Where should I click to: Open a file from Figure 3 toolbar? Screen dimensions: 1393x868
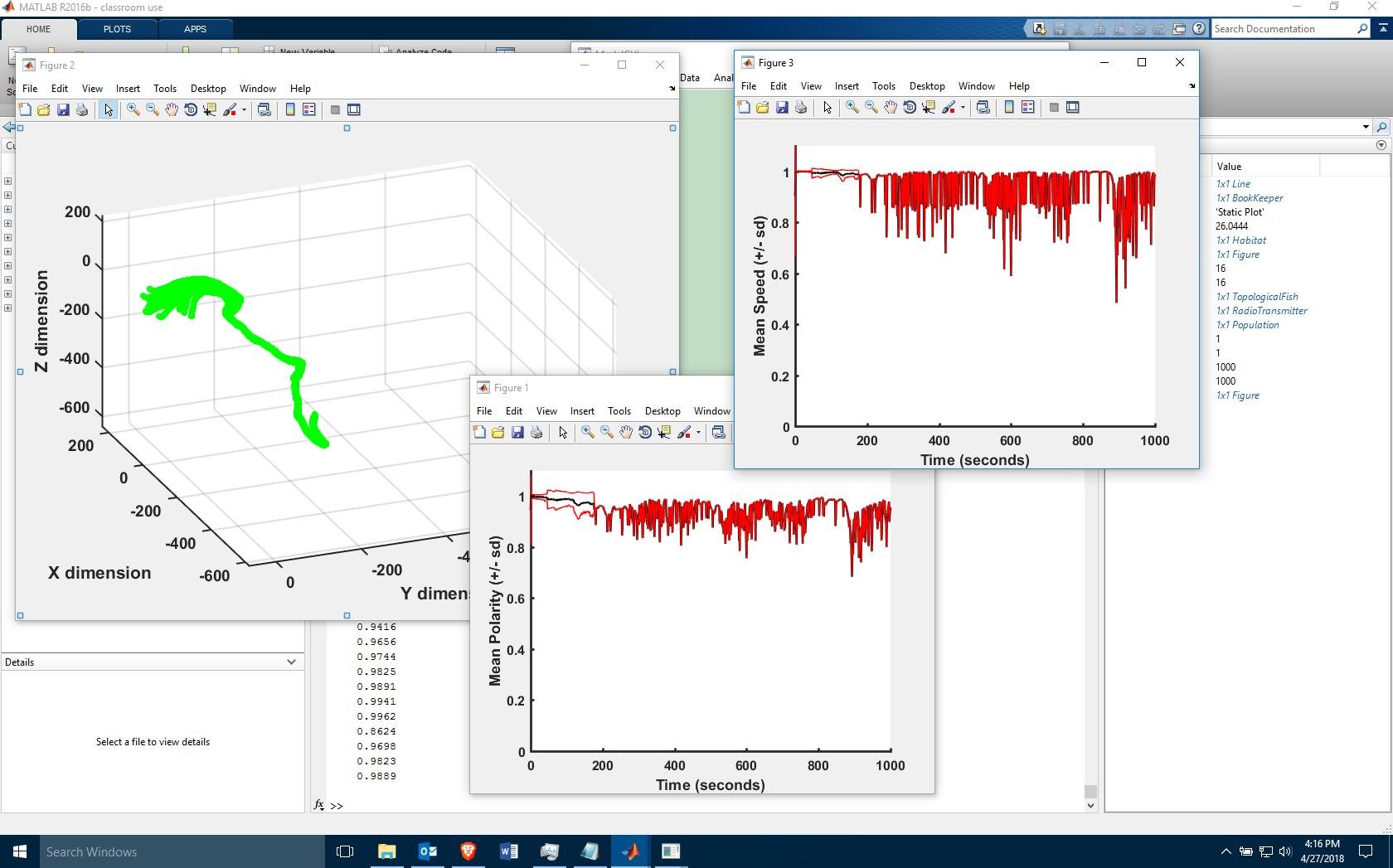pyautogui.click(x=763, y=107)
